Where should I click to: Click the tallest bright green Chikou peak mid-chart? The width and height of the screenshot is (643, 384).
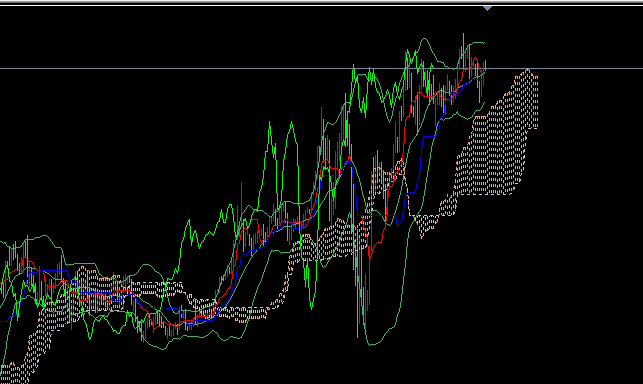tap(292, 123)
